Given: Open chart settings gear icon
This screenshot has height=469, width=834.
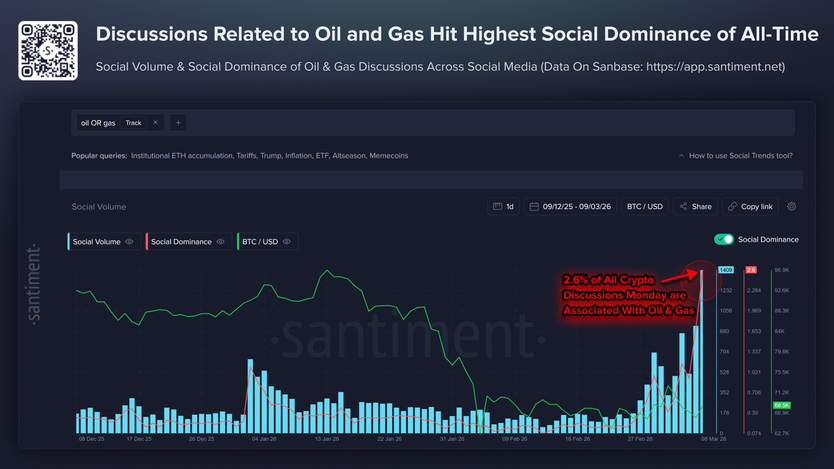Looking at the screenshot, I should pos(791,206).
